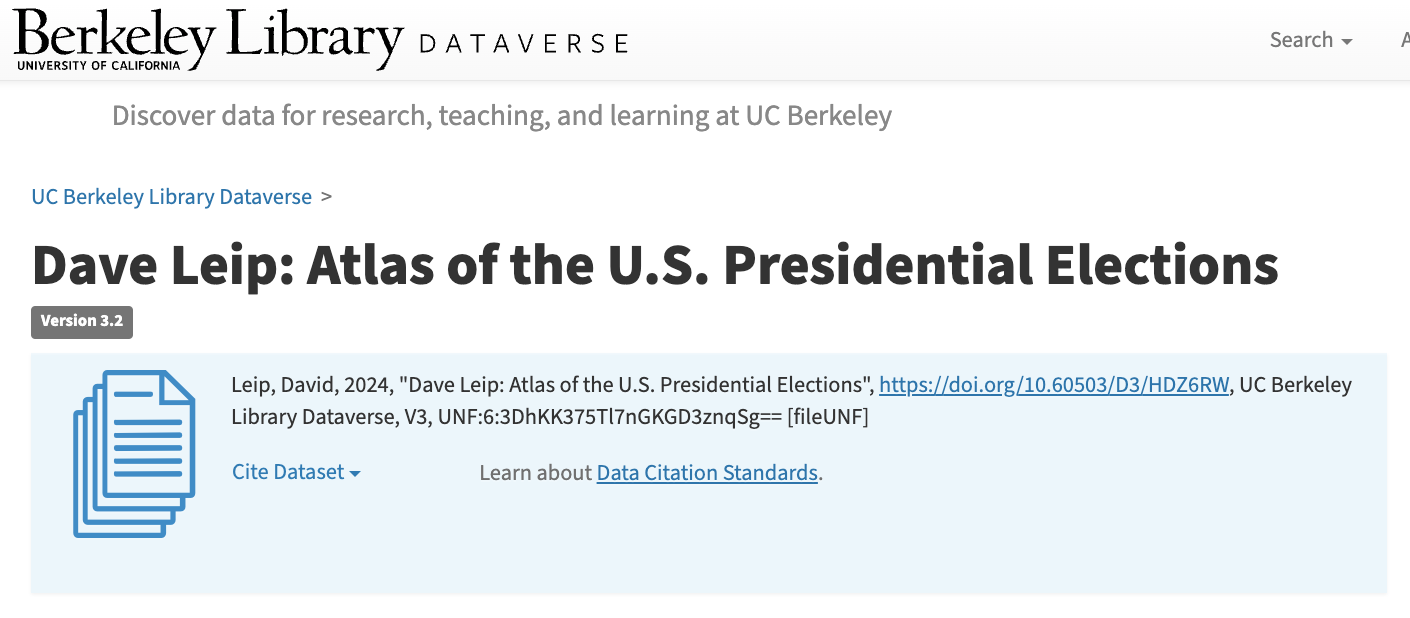Expand citation options via Cite Dataset chevron
Viewport: 1410px width, 618px height.
coord(355,472)
